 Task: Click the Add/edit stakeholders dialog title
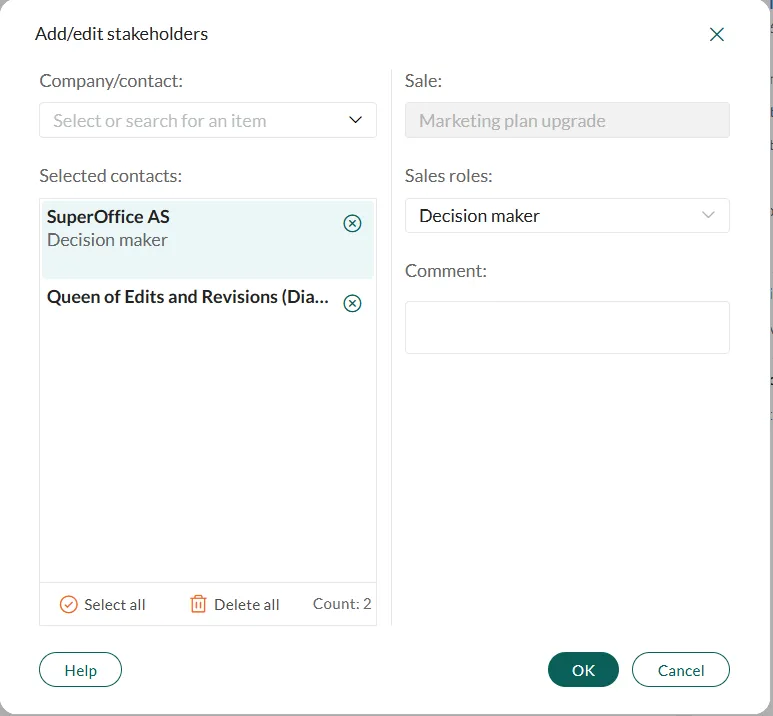click(121, 34)
